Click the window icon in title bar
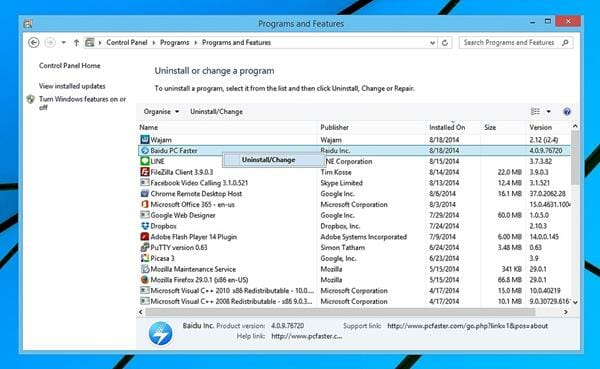Screen dimensions: 600x369 click(x=28, y=24)
